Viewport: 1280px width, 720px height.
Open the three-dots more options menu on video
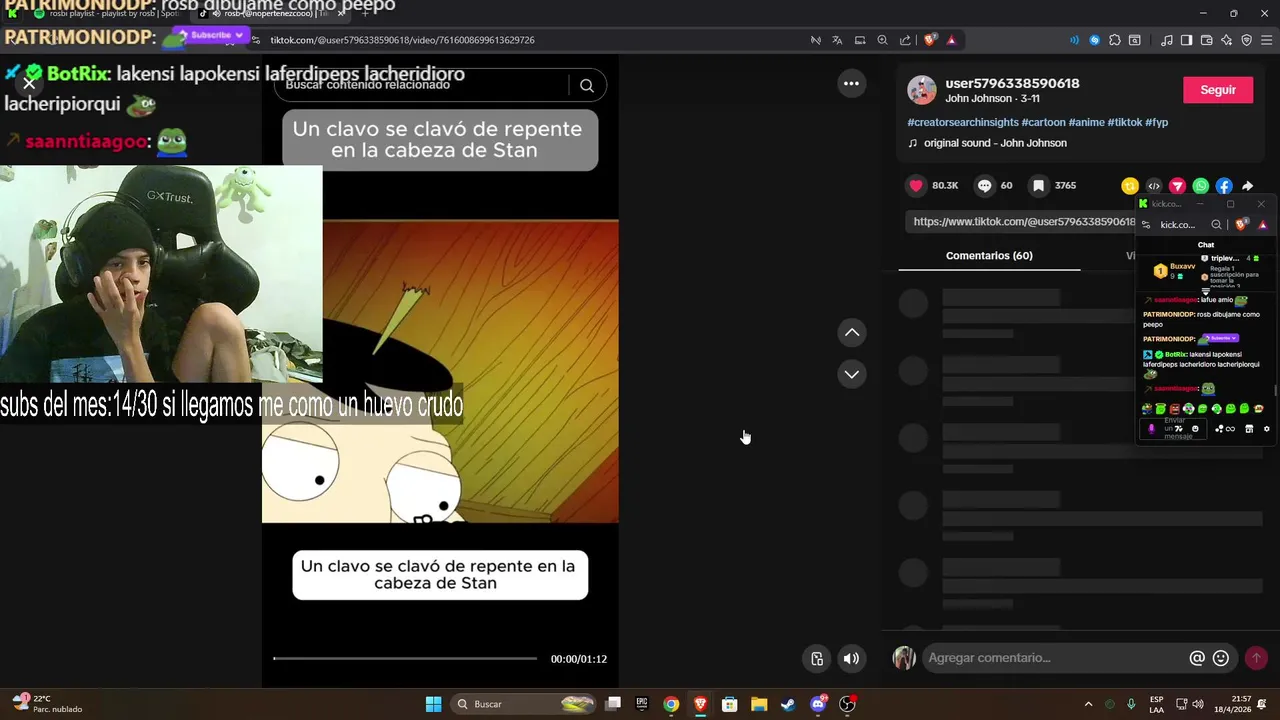pos(851,84)
